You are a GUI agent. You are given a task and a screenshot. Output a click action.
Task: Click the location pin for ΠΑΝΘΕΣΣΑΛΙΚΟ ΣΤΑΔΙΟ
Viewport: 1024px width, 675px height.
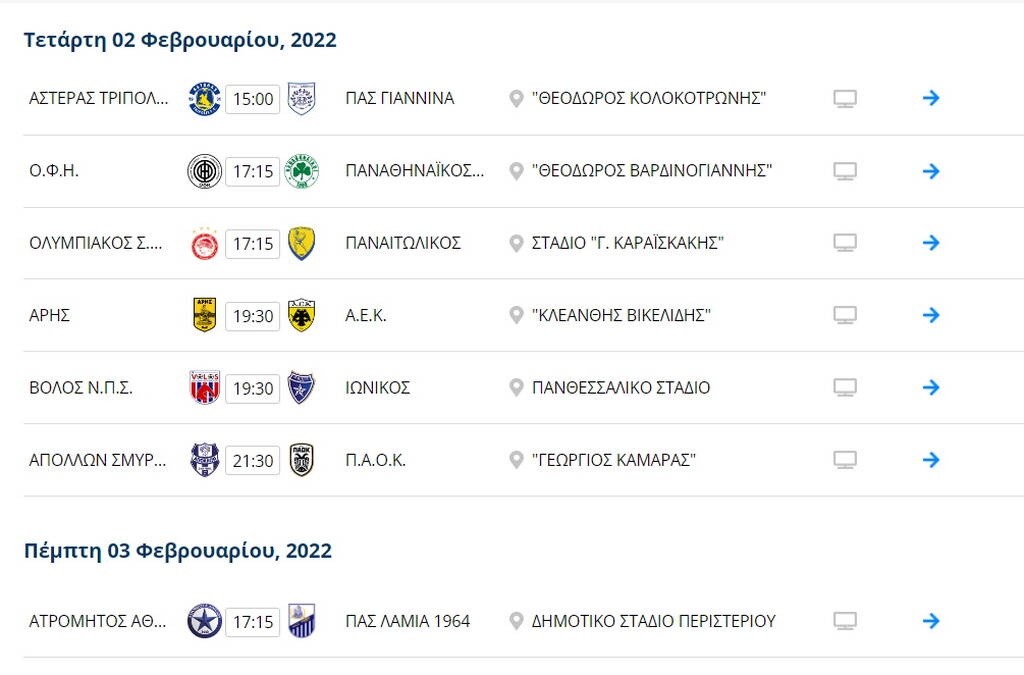click(516, 387)
